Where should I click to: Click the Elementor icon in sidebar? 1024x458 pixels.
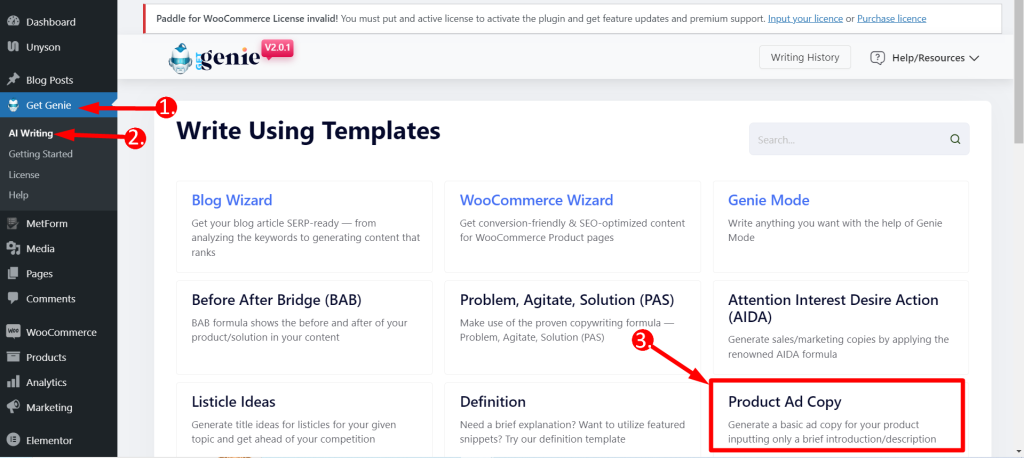[x=12, y=440]
